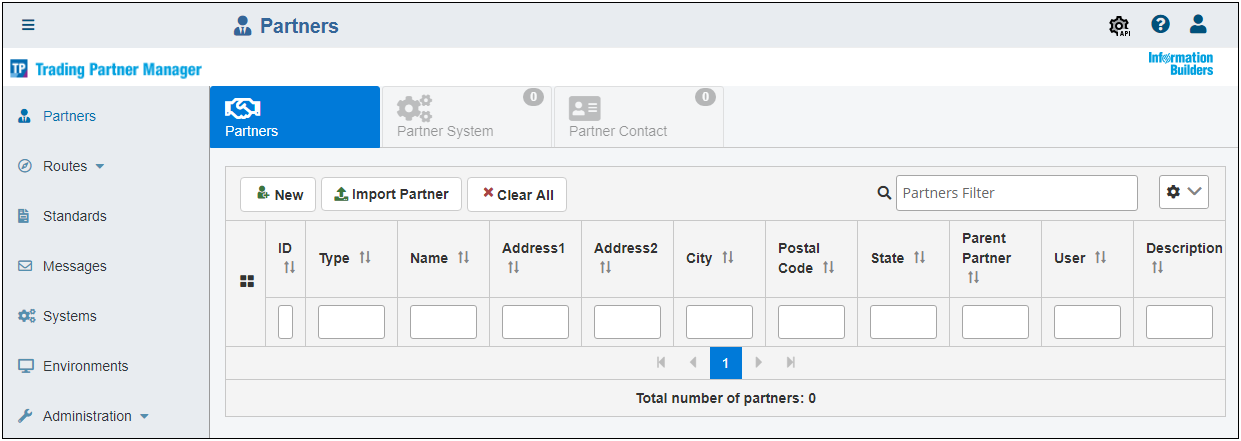Click the Address2 column filter box
Viewport: 1241px width, 441px height.
627,322
